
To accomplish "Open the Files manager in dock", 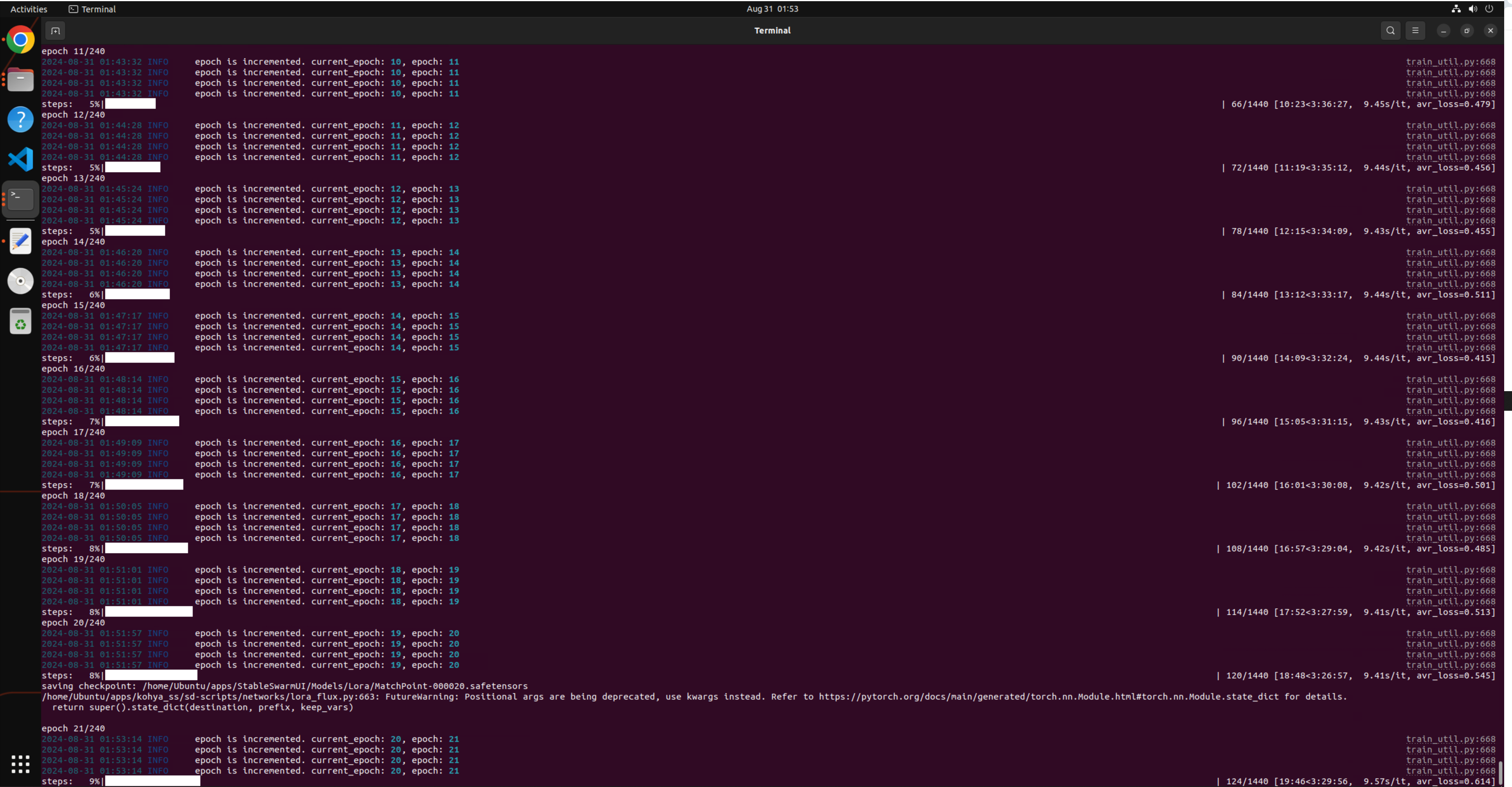I will coord(20,80).
